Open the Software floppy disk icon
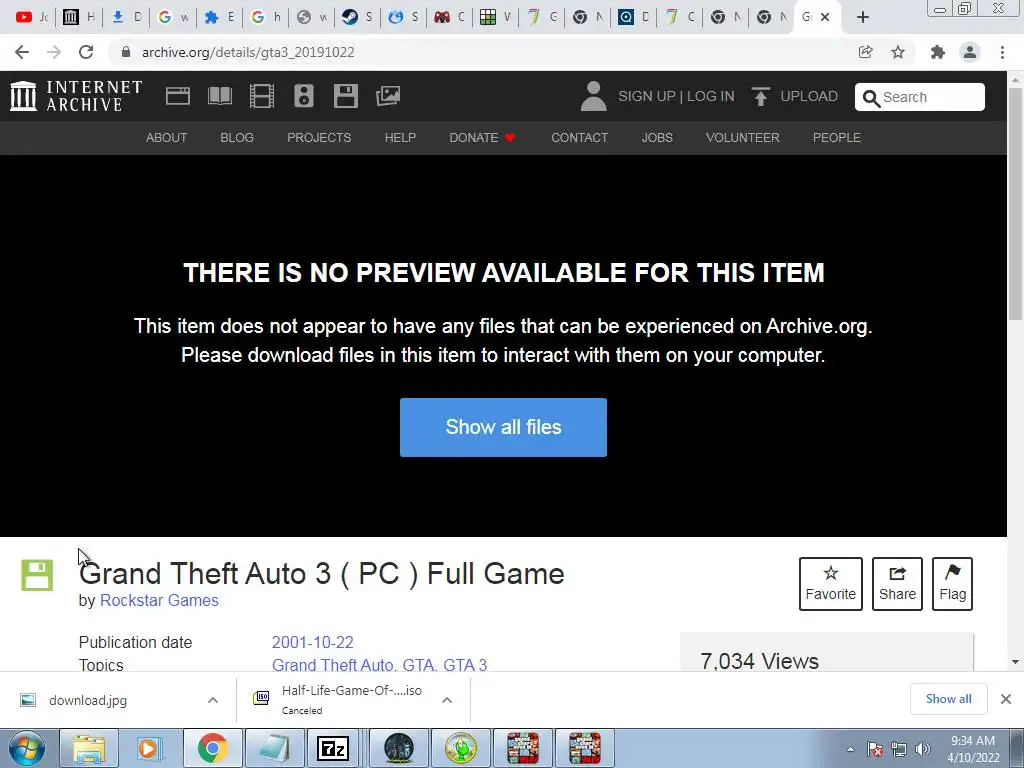 345,96
